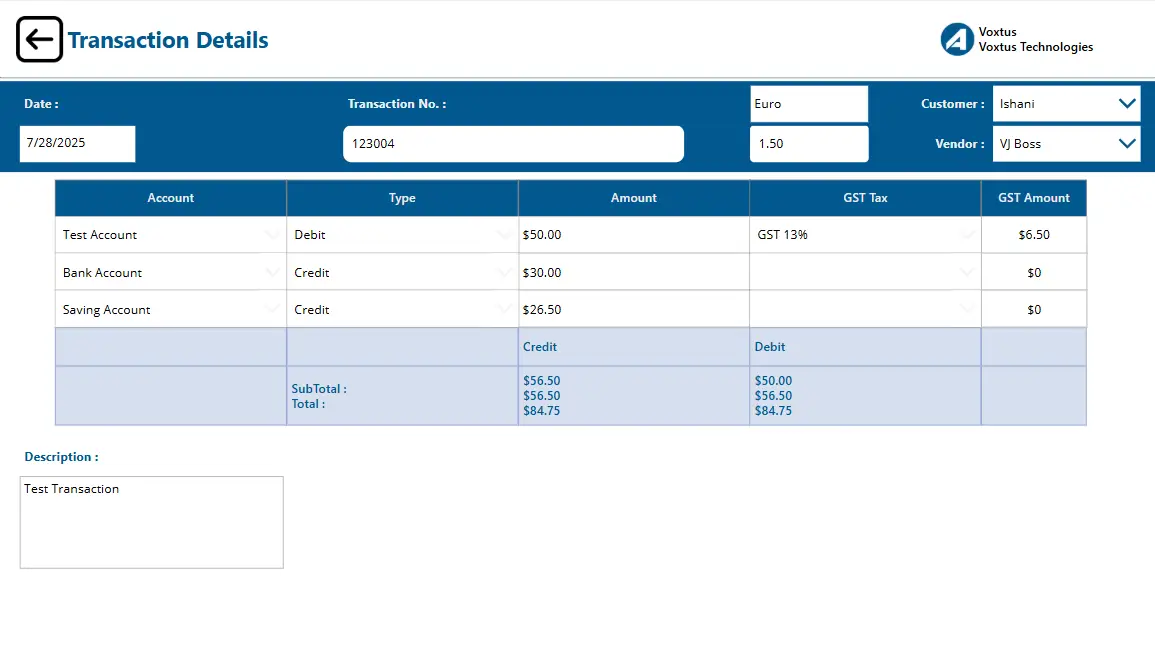Click the GST Amount column header
Viewport: 1155px width, 649px height.
[x=1033, y=198]
